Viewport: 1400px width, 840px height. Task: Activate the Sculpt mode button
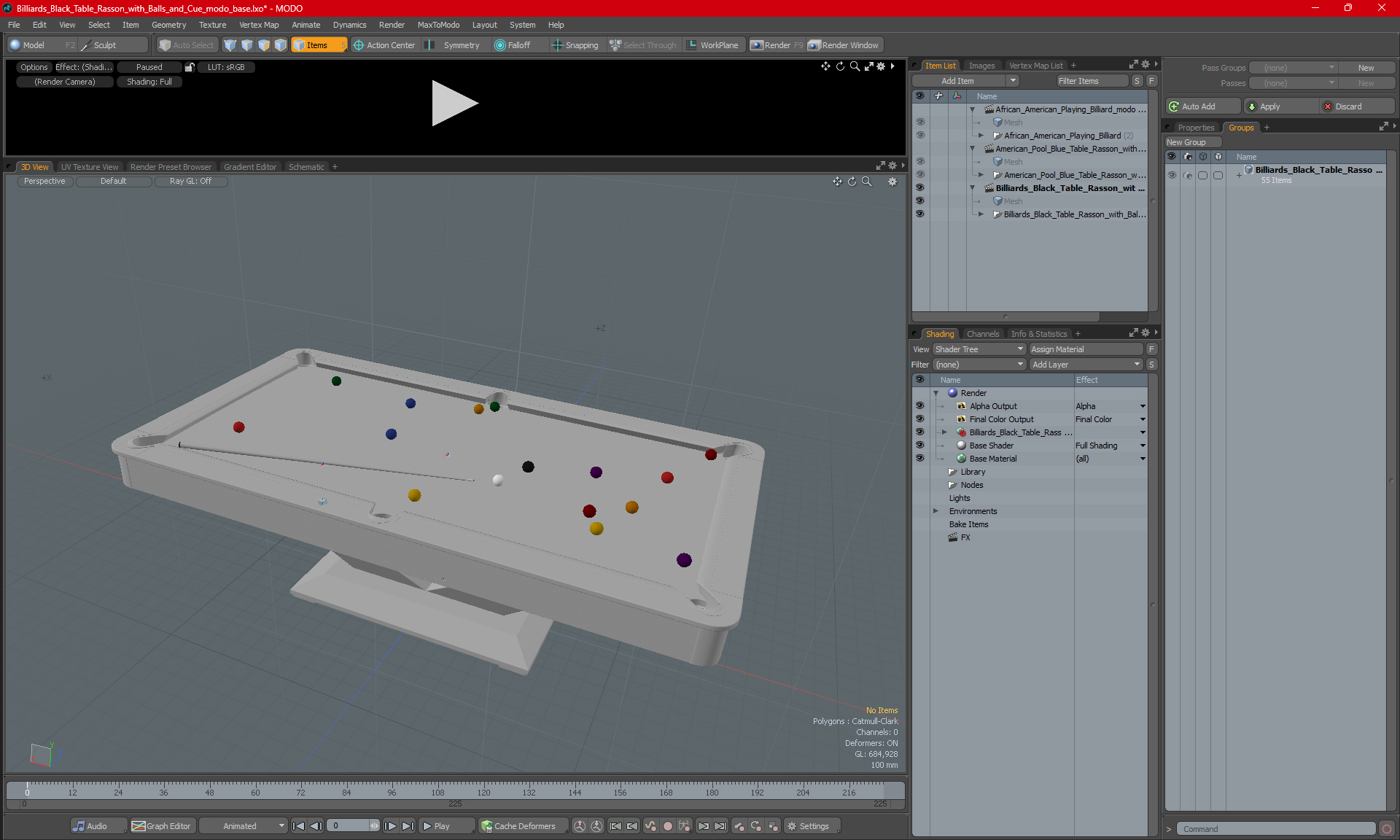pyautogui.click(x=113, y=45)
